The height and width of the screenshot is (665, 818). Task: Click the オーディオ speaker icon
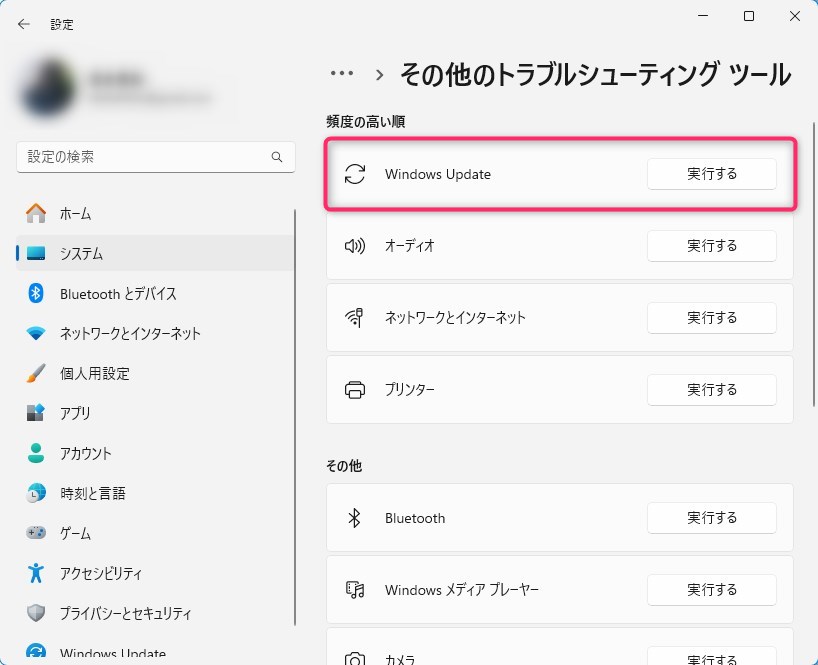[354, 245]
